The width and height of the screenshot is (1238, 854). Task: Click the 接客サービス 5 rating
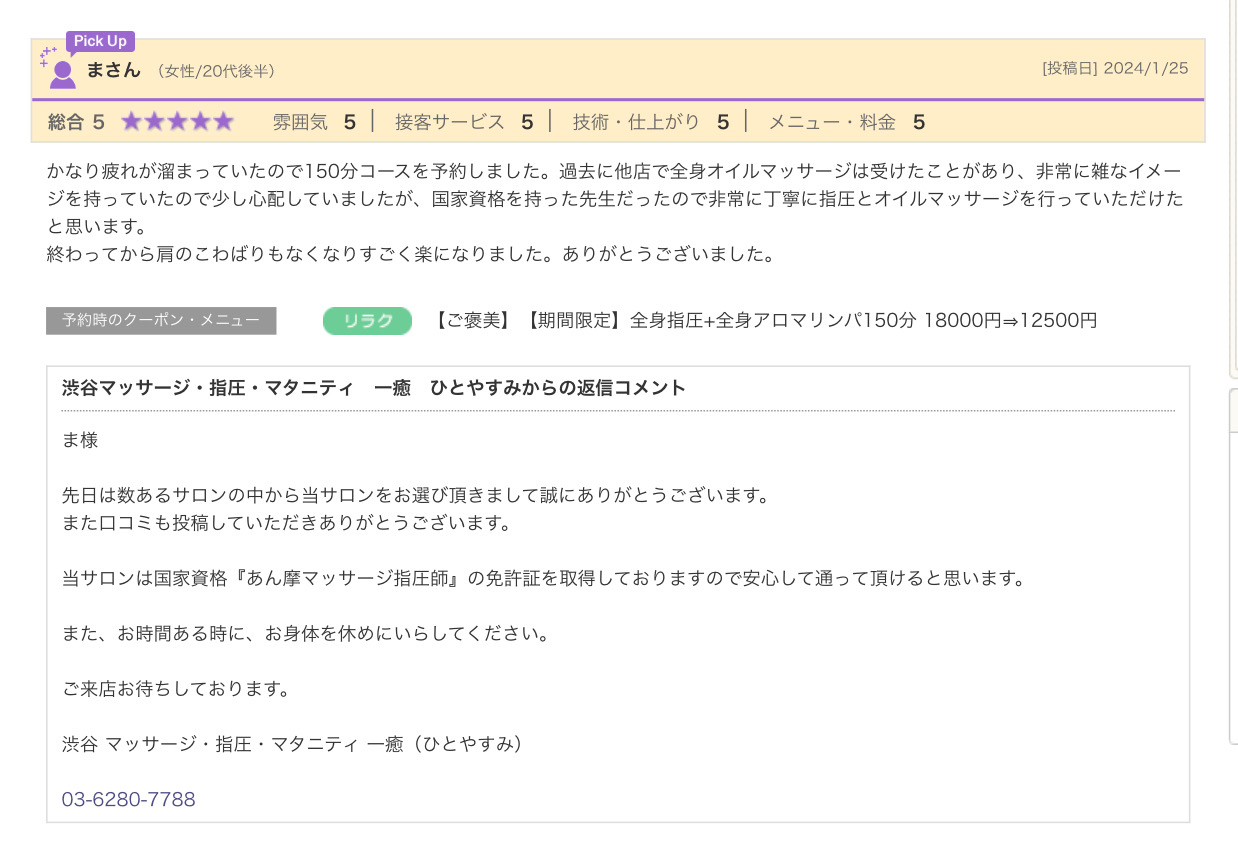tap(464, 122)
